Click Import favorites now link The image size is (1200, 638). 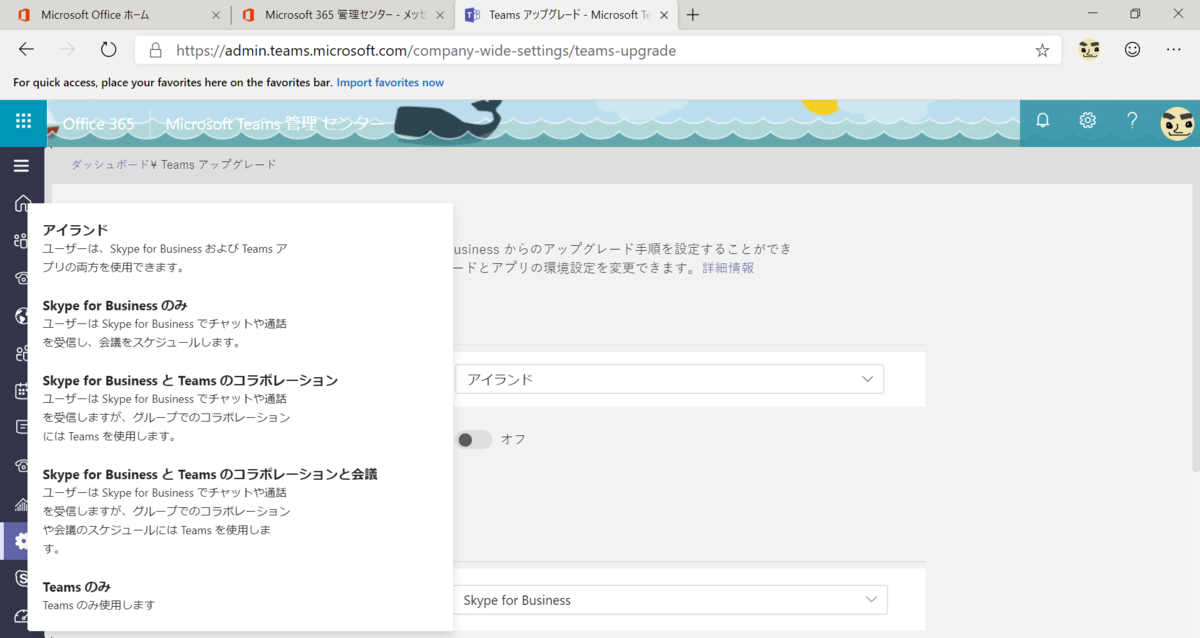(390, 82)
